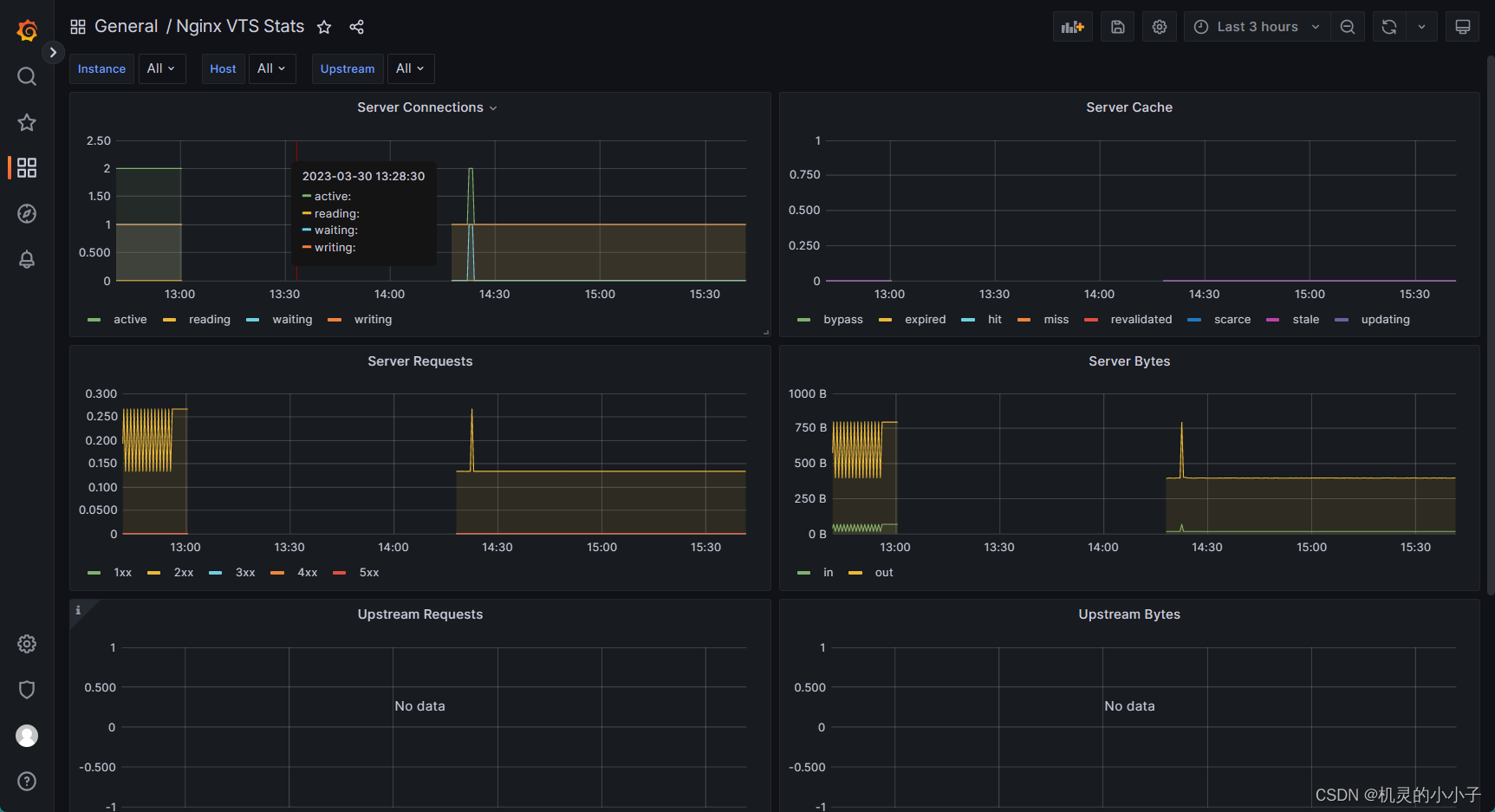Toggle the 1xx requests series
Screen dimensions: 1495x812
click(x=123, y=573)
